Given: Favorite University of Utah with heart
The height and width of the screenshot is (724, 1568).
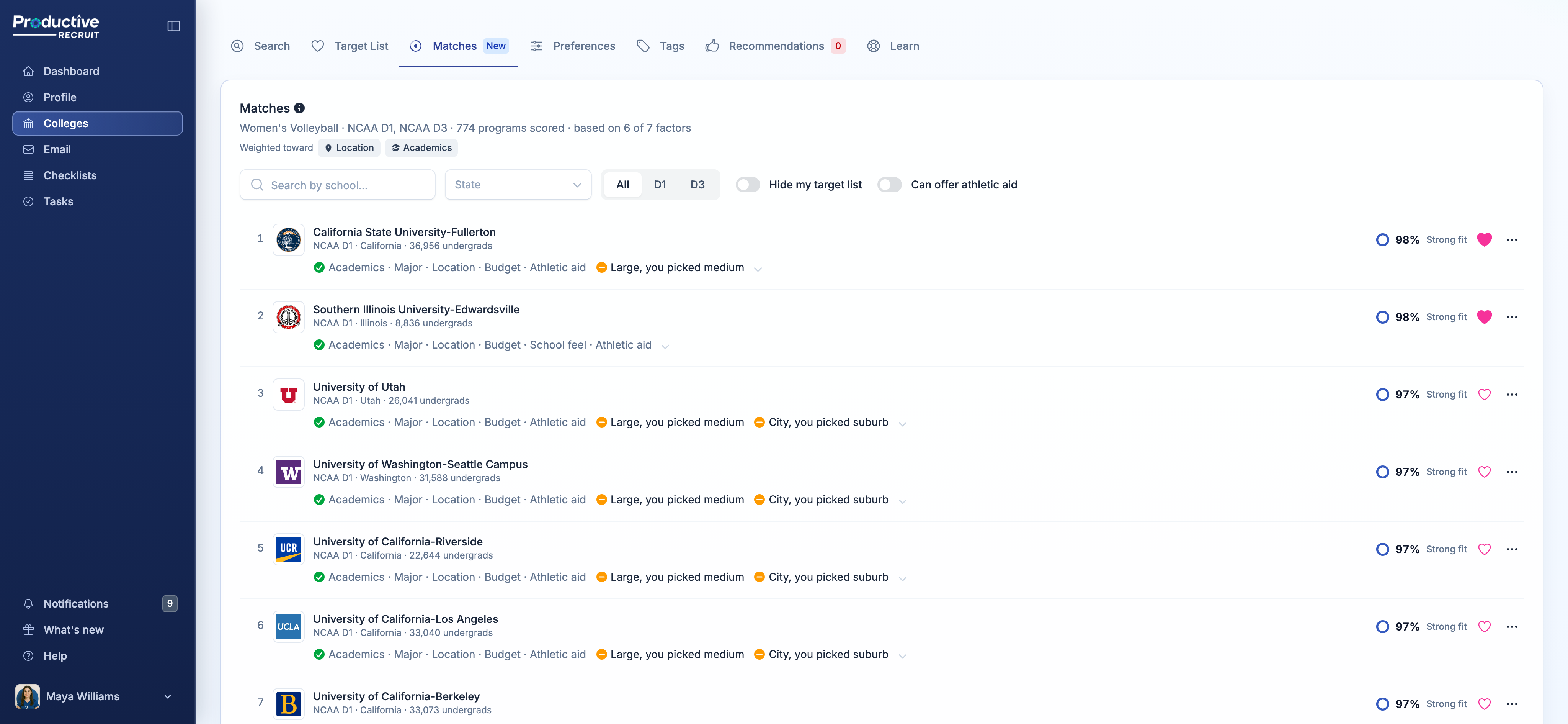Looking at the screenshot, I should point(1484,395).
